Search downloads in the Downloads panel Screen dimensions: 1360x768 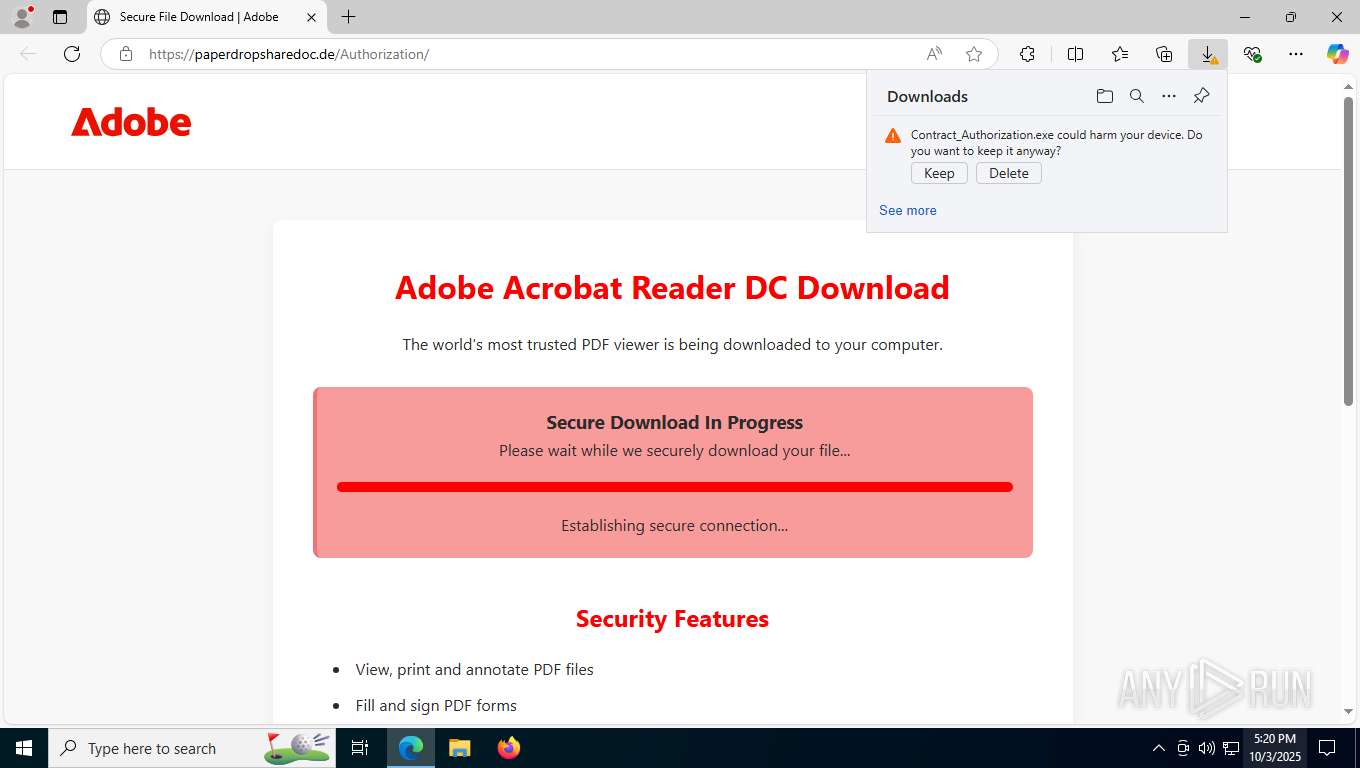(x=1137, y=96)
